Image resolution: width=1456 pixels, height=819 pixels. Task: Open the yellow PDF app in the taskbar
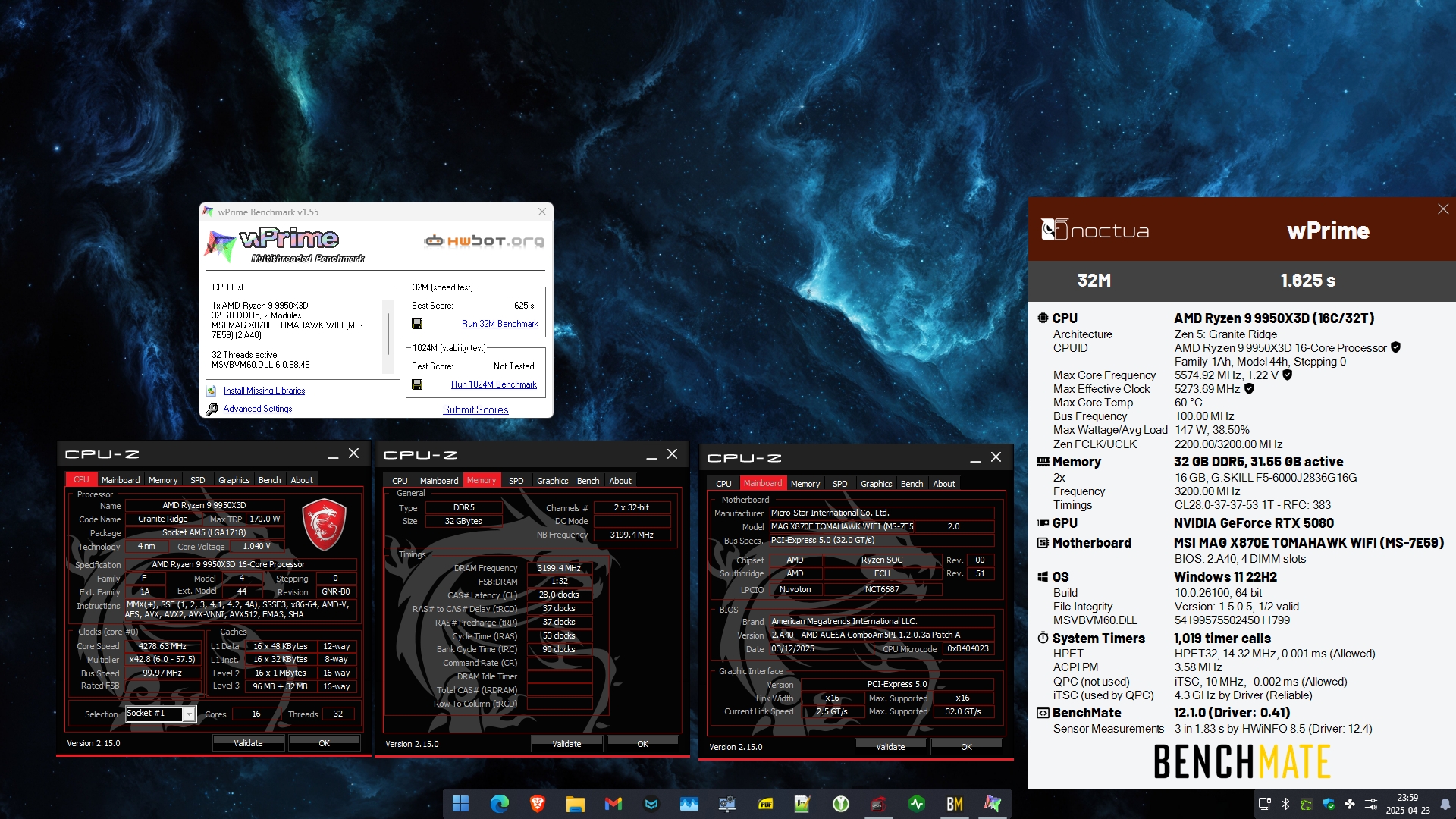(x=765, y=804)
